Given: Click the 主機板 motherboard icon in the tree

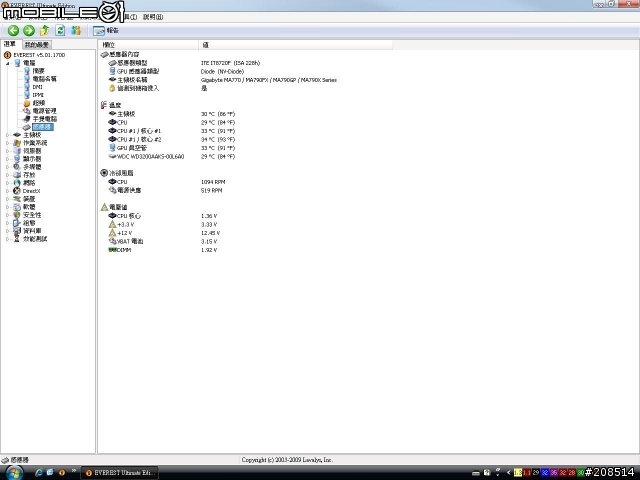Looking at the screenshot, I should tap(17, 135).
